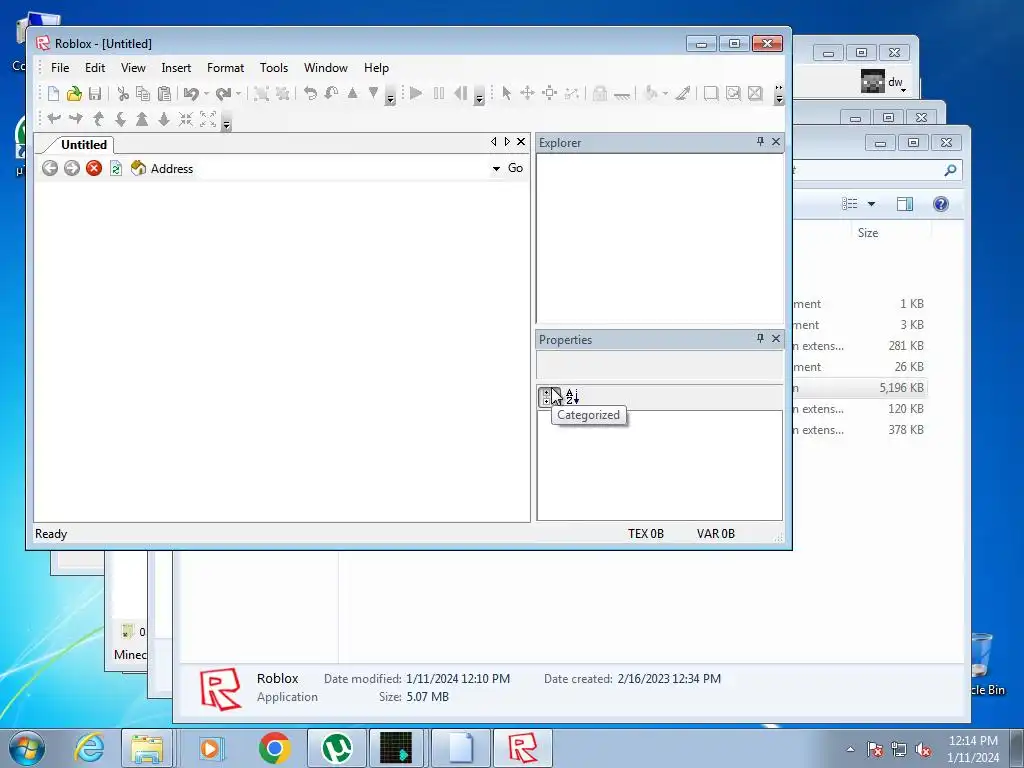Close the Properties panel
This screenshot has height=768, width=1024.
click(x=776, y=338)
